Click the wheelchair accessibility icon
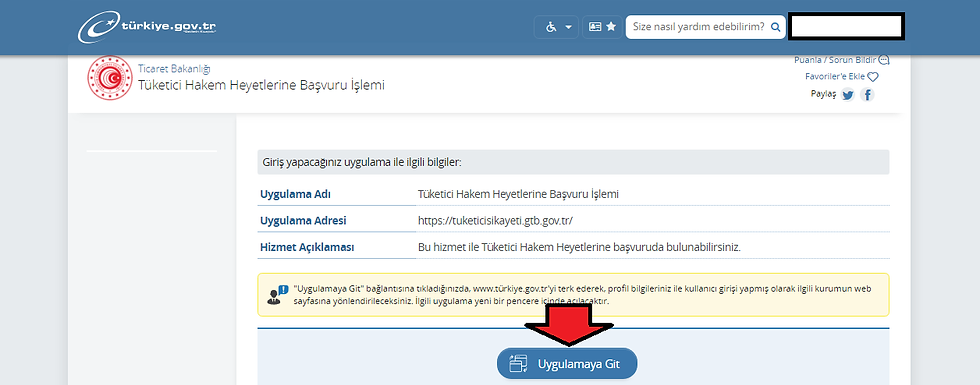 (x=551, y=27)
